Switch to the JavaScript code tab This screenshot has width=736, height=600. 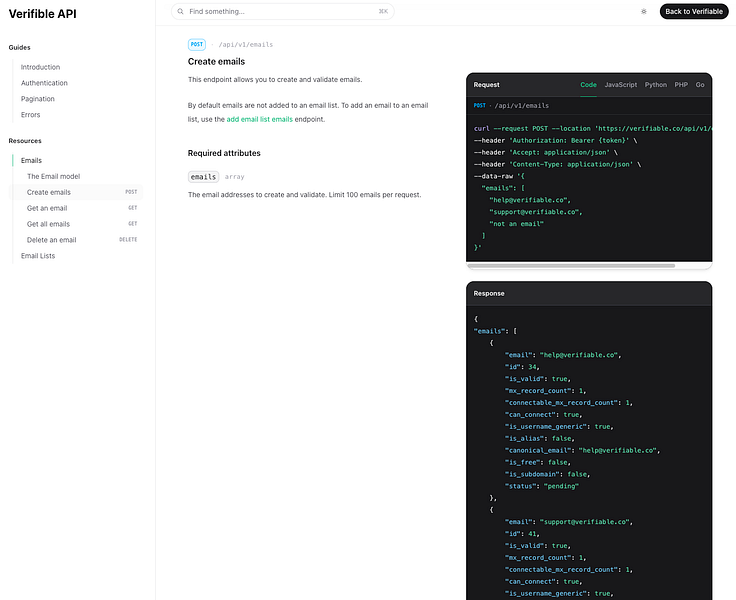(x=620, y=85)
